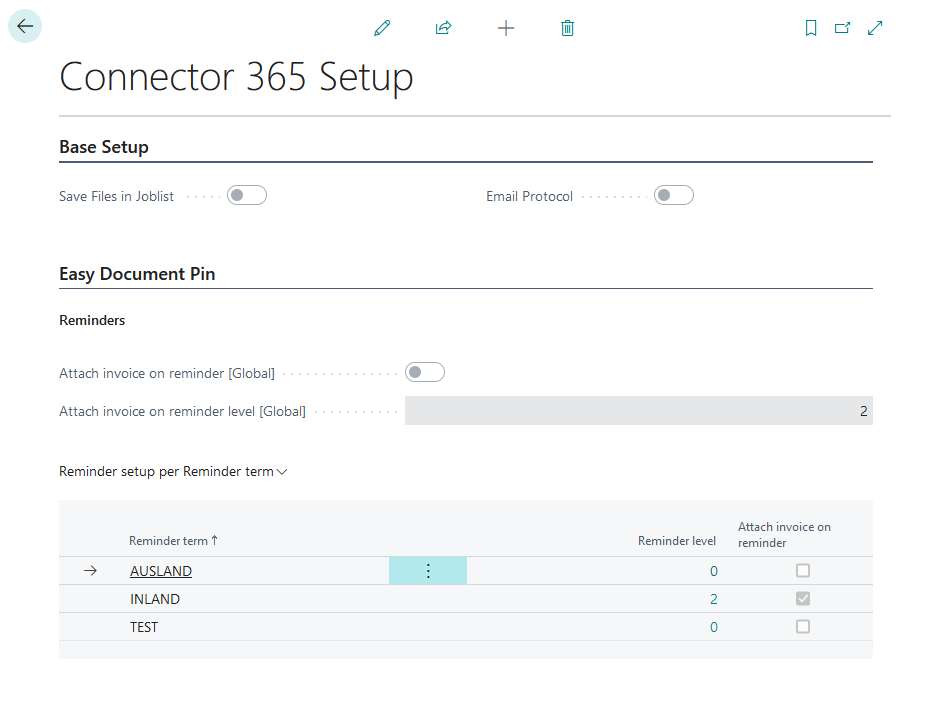Uncheck Attach invoice box for INLAND
The height and width of the screenshot is (702, 936).
point(803,598)
